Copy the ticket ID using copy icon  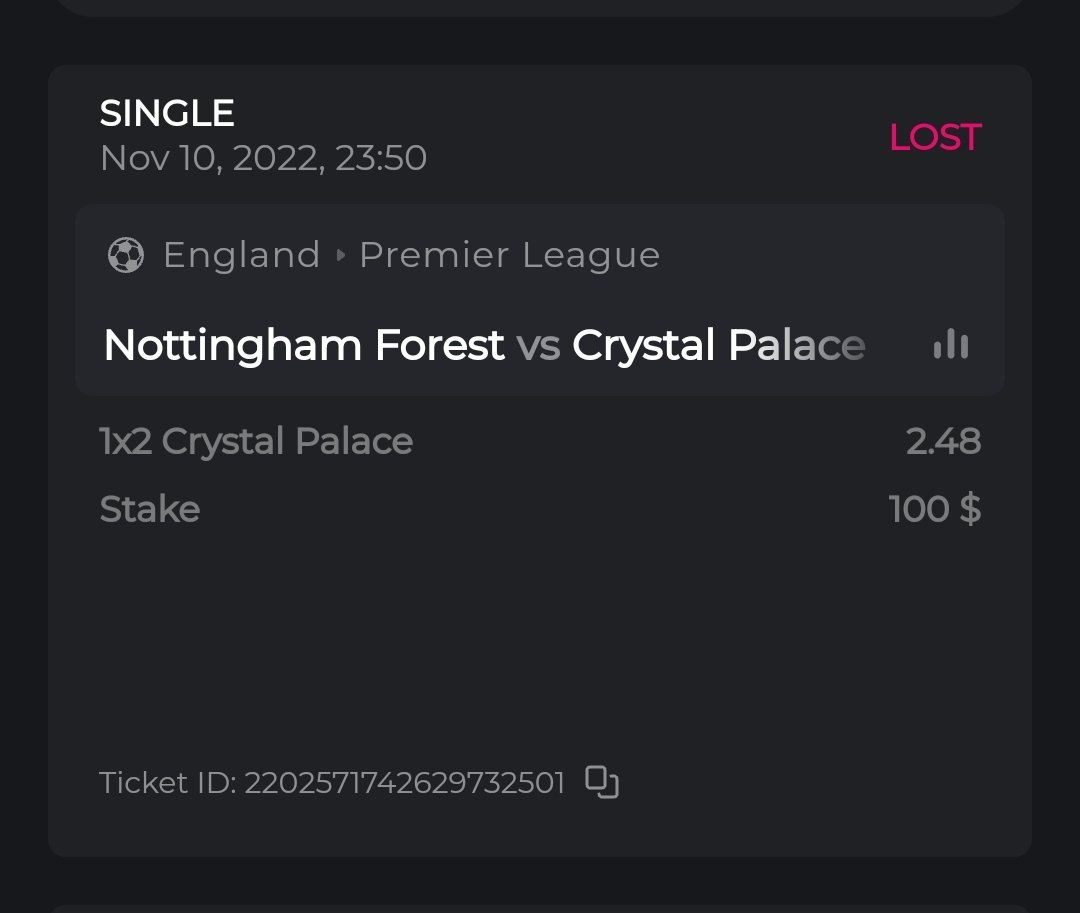point(601,782)
